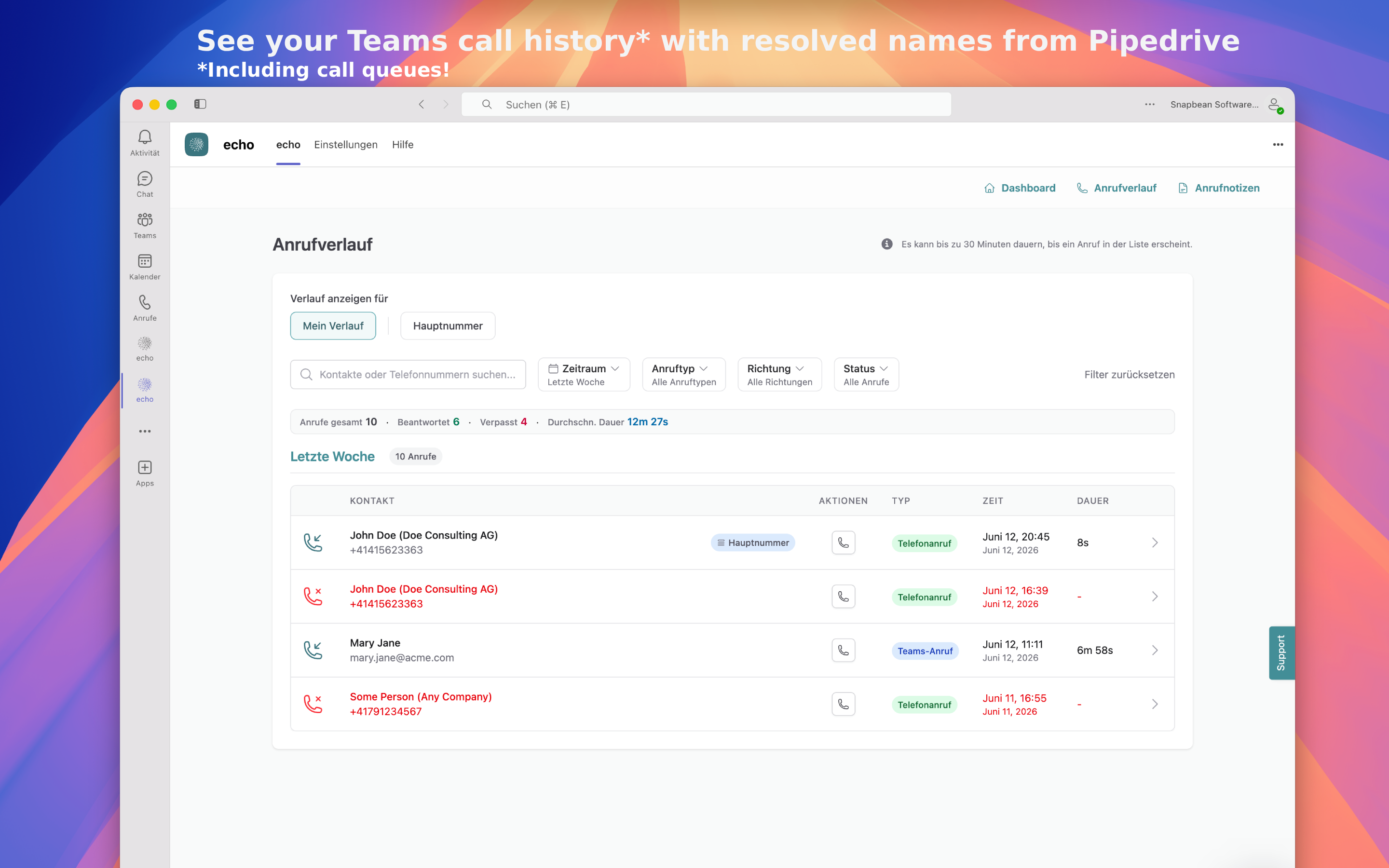Click the incoming call icon for the 20:45 call
Screen dimensions: 1389x868
coord(313,542)
